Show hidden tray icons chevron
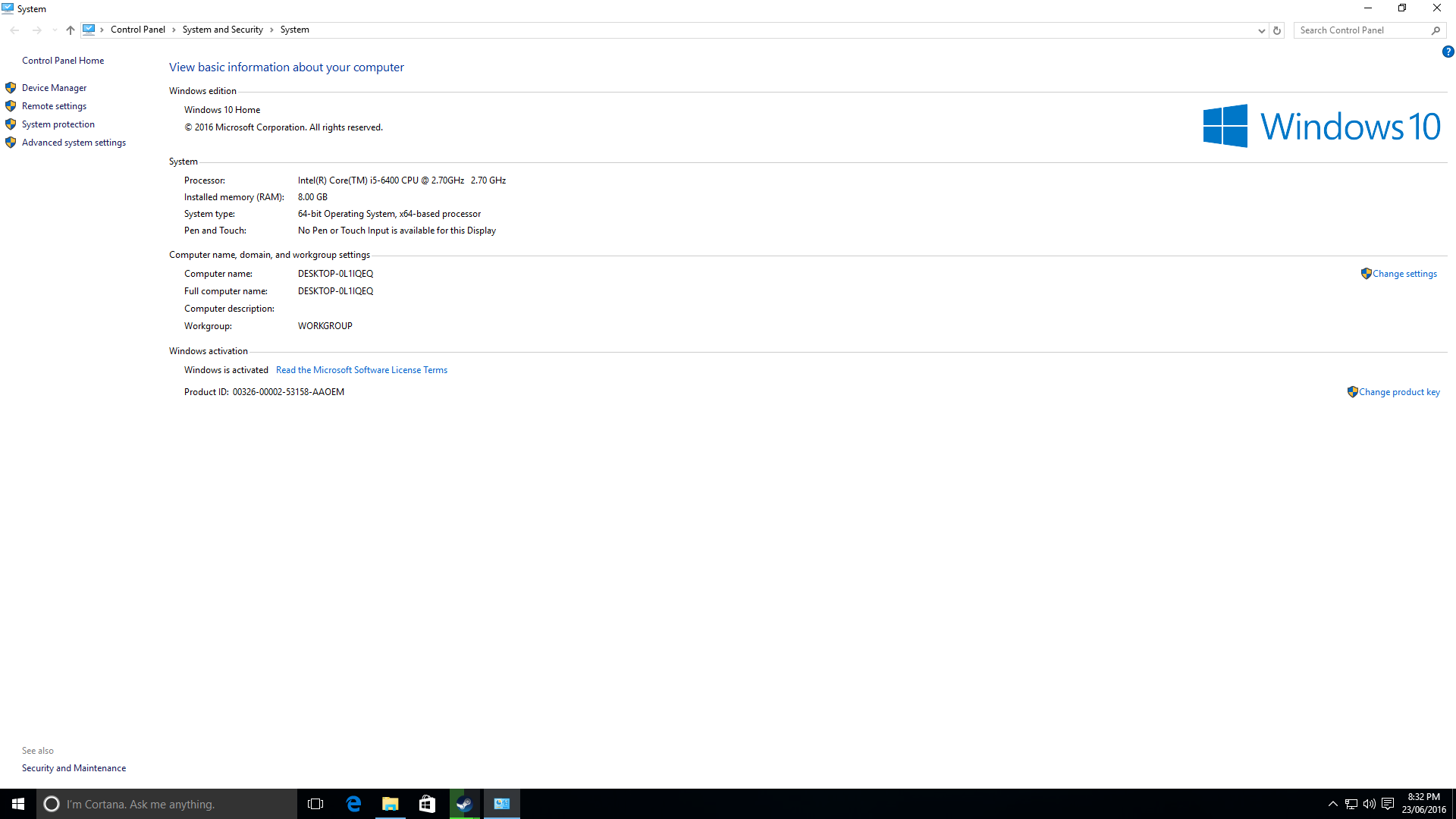Screen dimensions: 1456x819 coord(1332,804)
